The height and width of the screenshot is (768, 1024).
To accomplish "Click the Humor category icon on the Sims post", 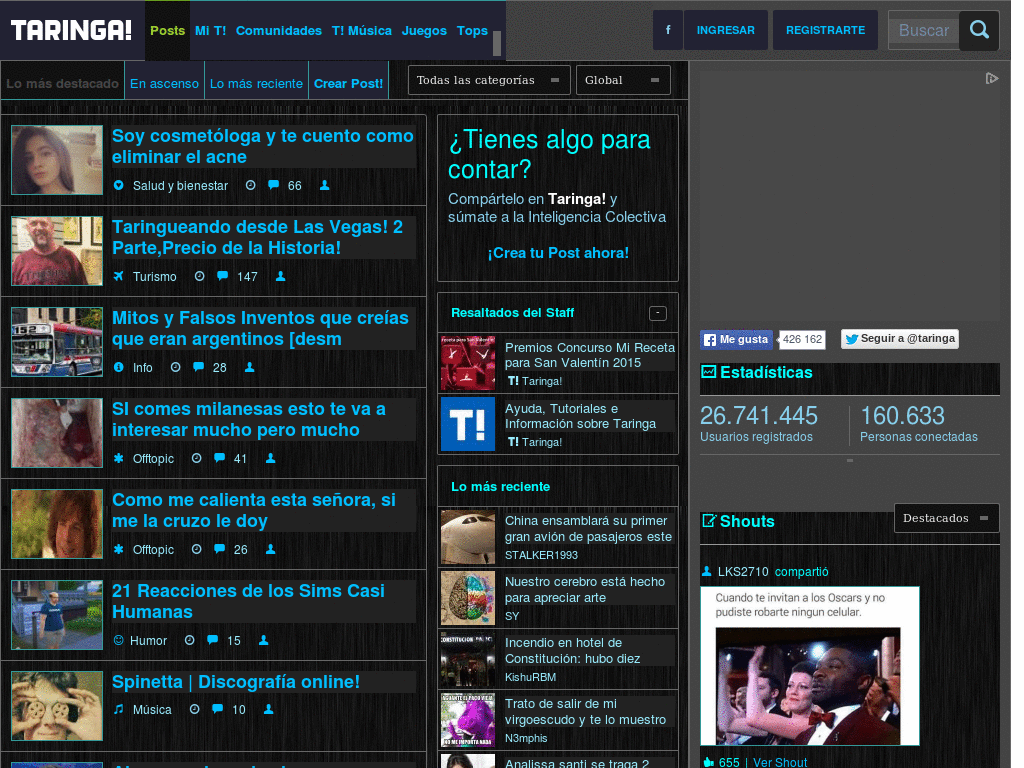I will pos(121,640).
